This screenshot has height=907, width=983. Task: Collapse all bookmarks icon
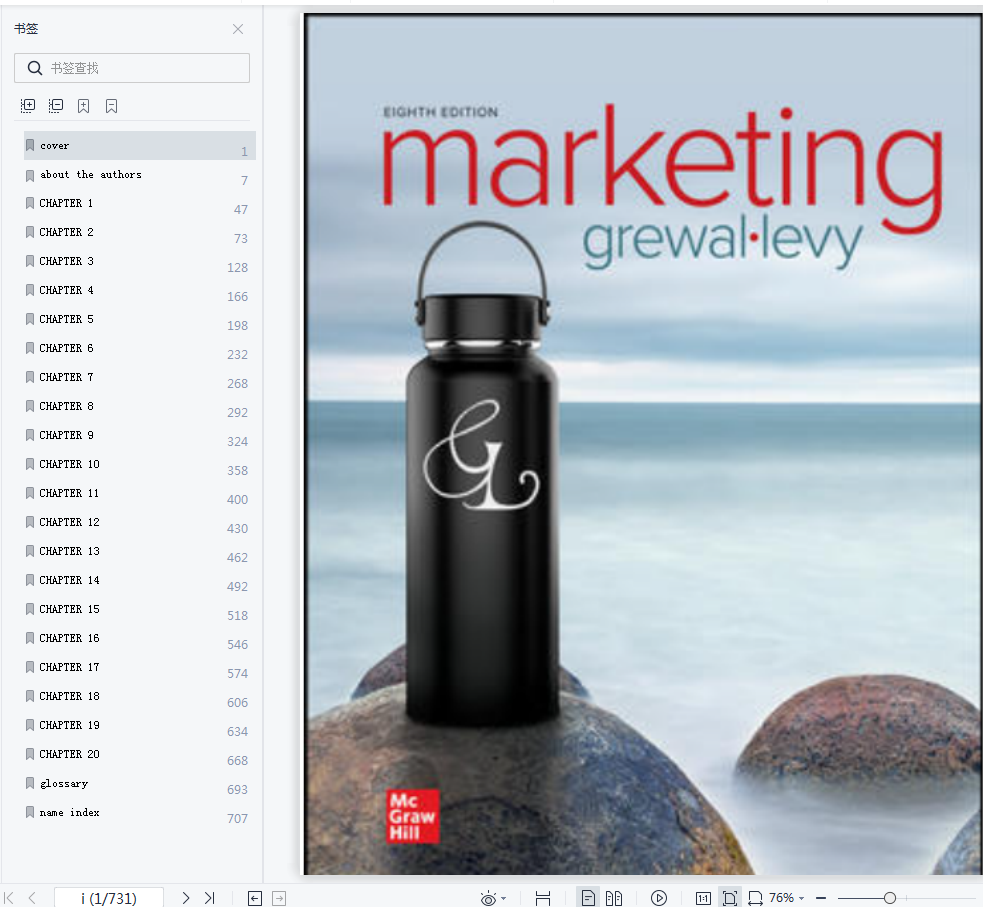coord(56,106)
